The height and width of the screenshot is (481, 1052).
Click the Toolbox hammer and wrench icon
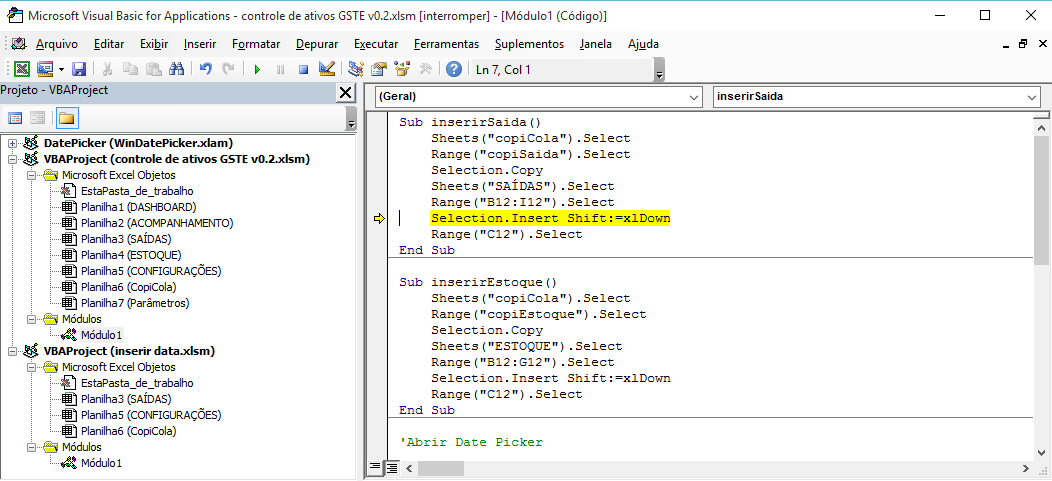click(x=425, y=69)
